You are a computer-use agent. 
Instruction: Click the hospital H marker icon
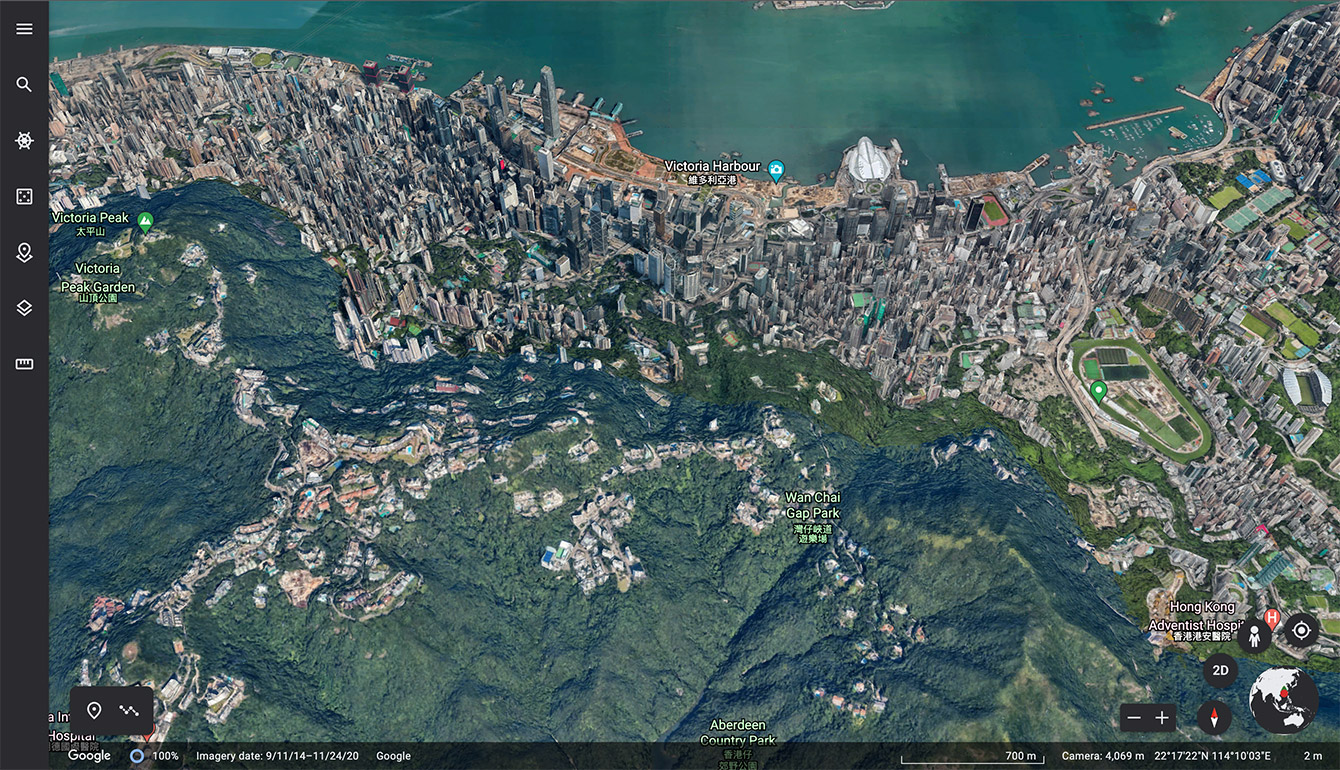point(1272,618)
